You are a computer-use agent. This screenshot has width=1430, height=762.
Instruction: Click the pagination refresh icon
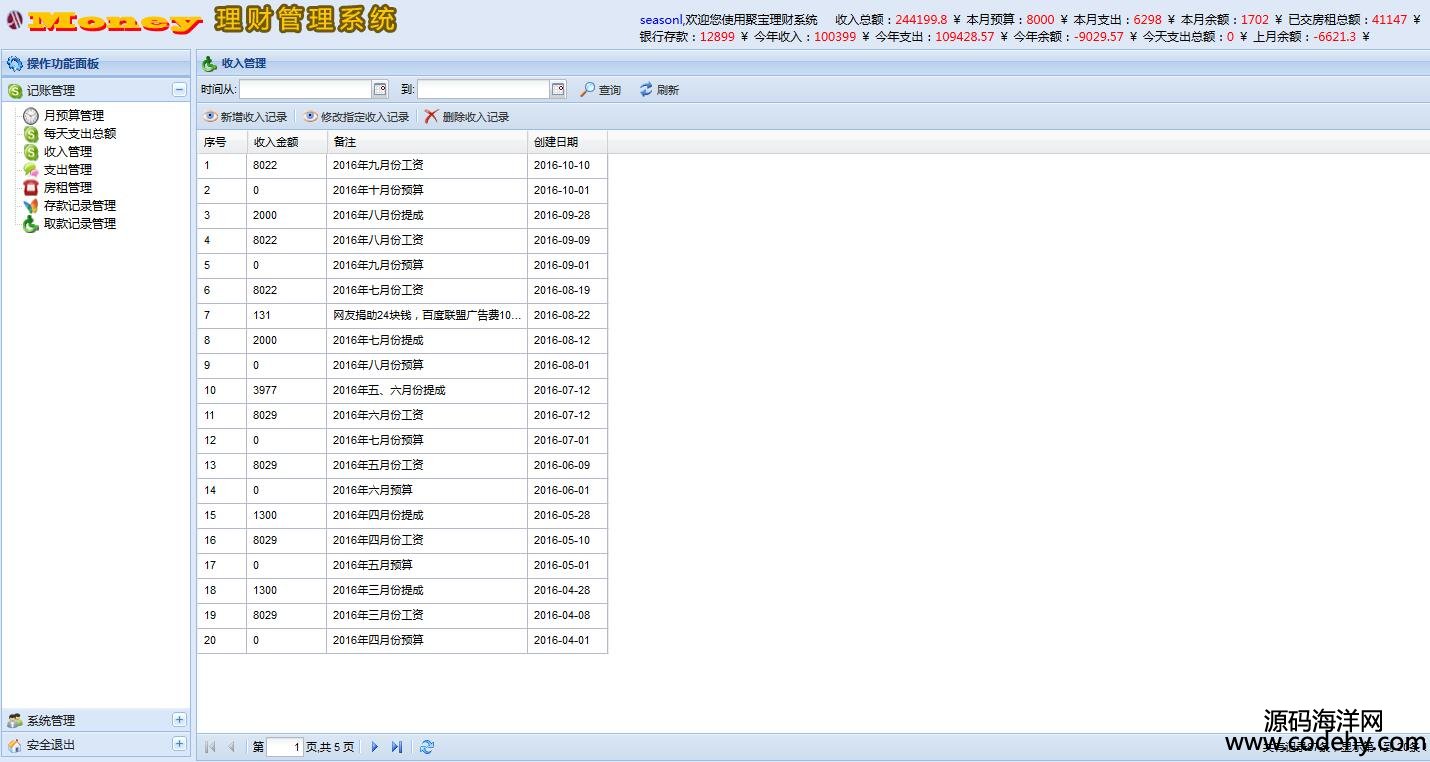[x=427, y=746]
